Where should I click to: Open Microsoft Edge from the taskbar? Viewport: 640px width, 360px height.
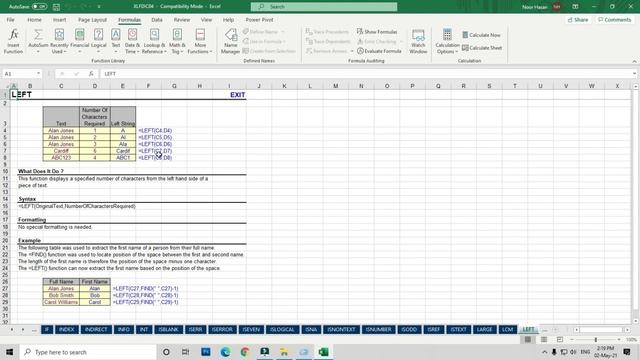click(x=225, y=352)
